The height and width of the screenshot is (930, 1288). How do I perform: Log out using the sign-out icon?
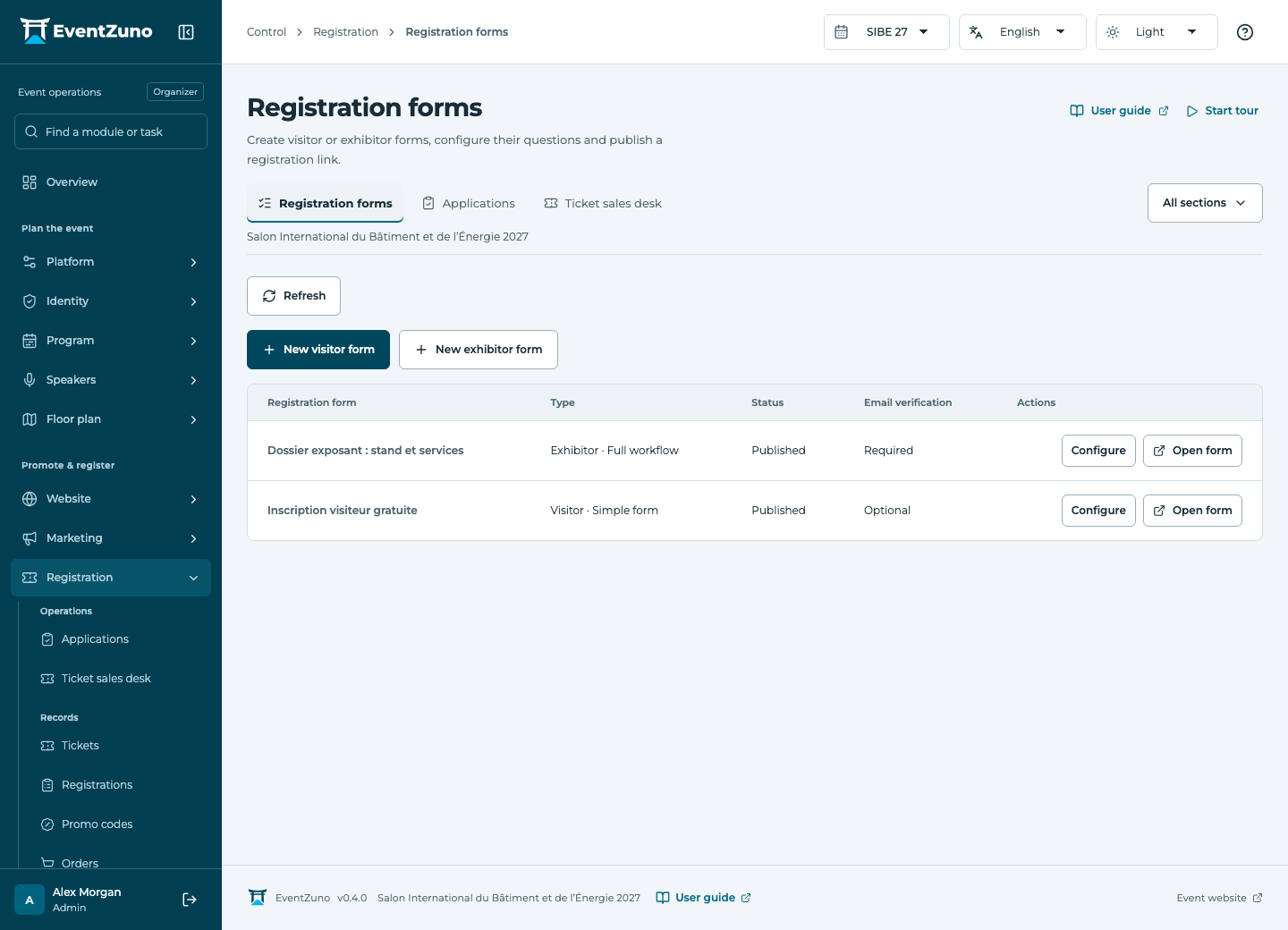[190, 900]
